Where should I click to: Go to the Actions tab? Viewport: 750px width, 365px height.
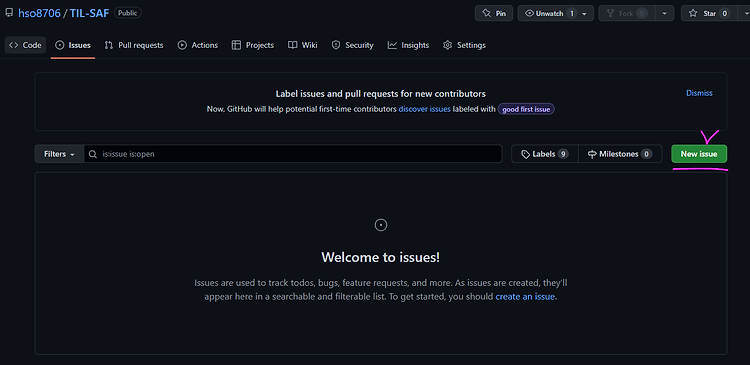point(198,45)
